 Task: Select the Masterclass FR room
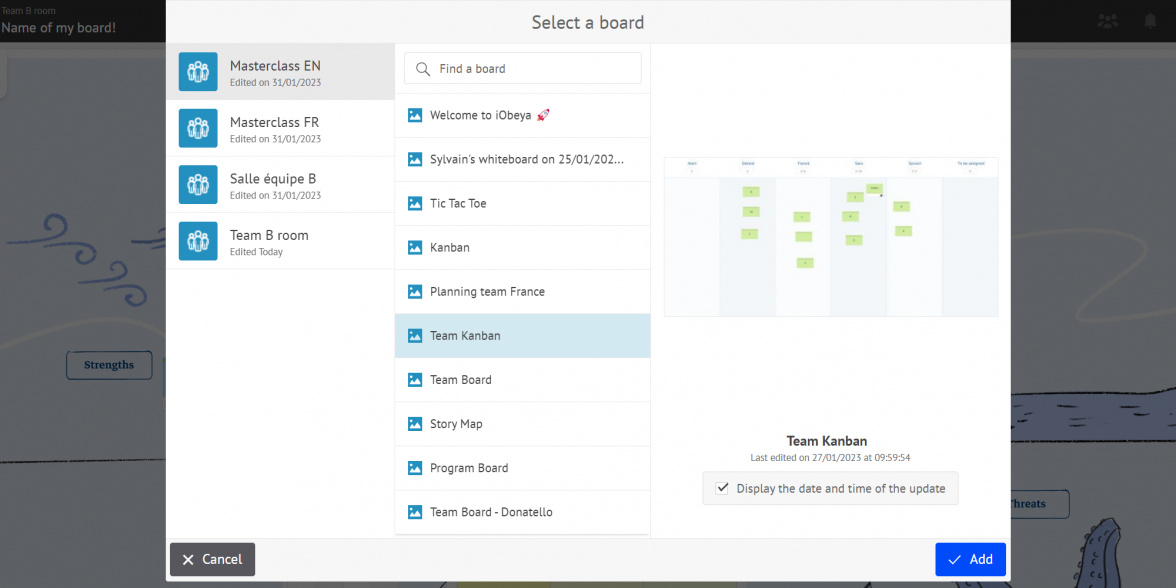pos(280,128)
